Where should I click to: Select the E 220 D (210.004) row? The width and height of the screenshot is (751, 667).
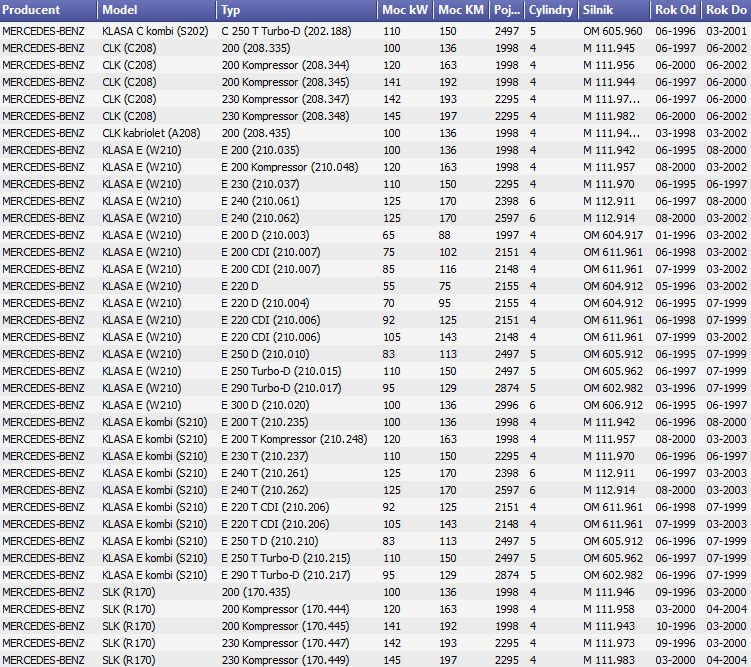point(376,303)
